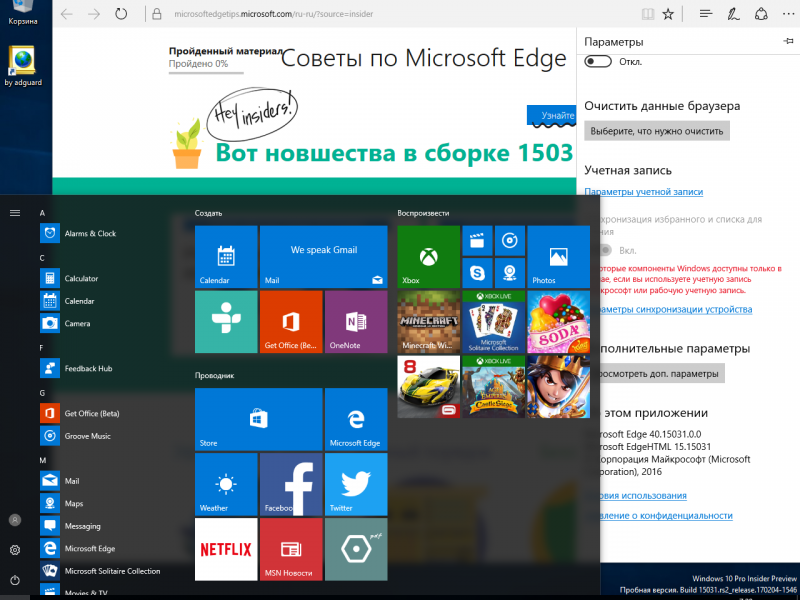
Task: Click the Создать tile group title
Action: tap(208, 213)
